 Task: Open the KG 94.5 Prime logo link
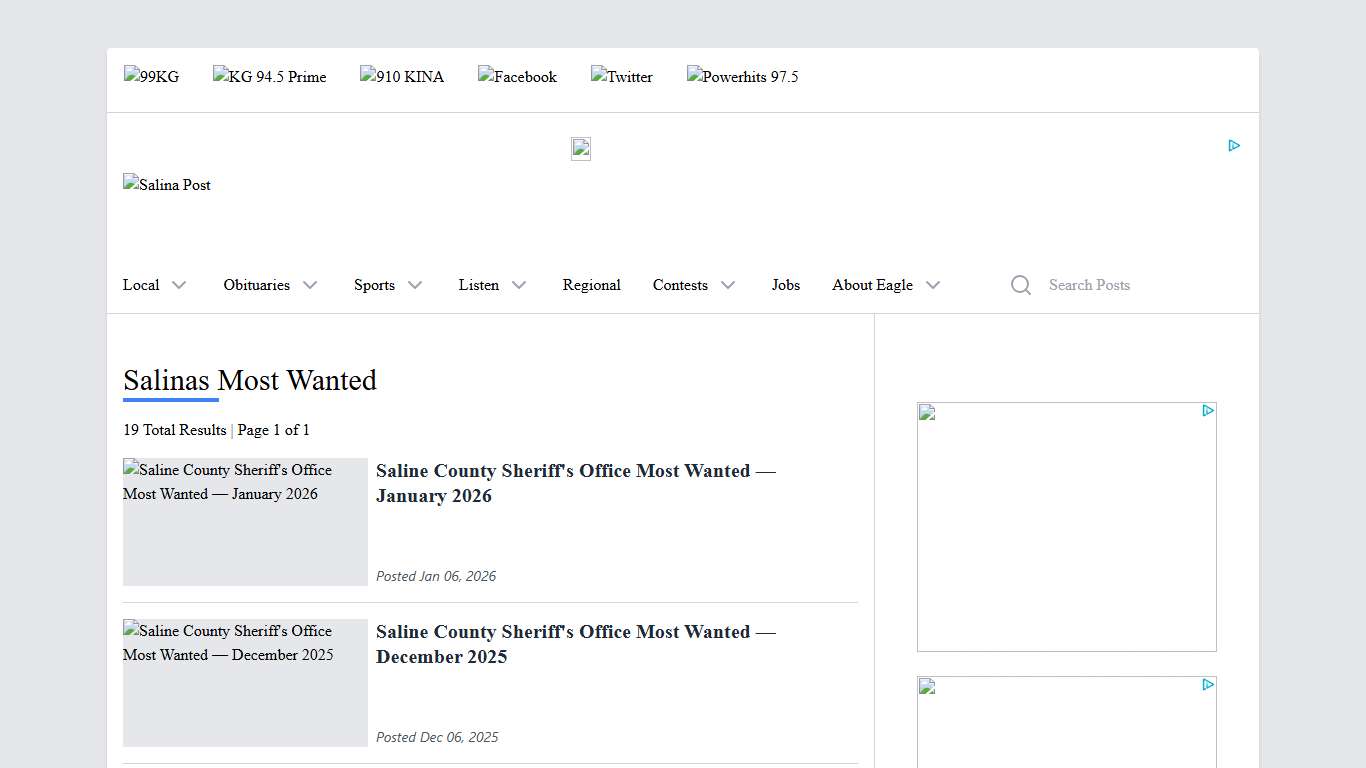pyautogui.click(x=269, y=77)
